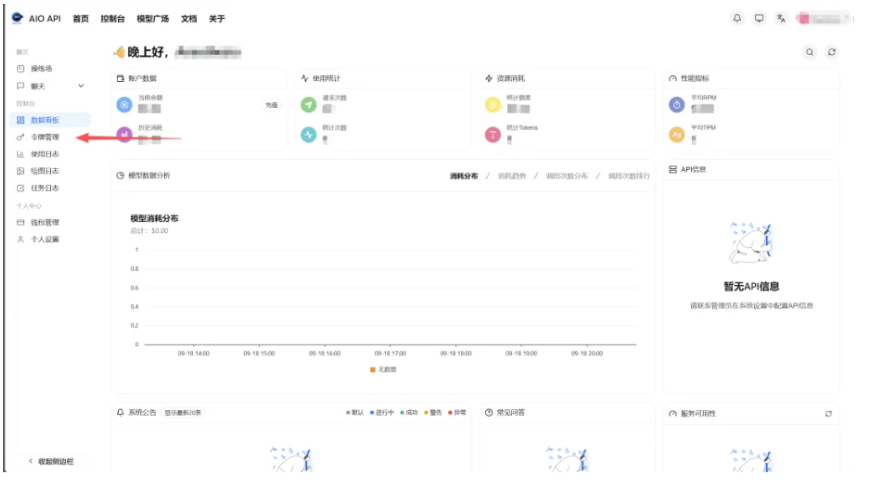Click the AIO API logo
The width and height of the screenshot is (892, 488).
click(x=18, y=18)
